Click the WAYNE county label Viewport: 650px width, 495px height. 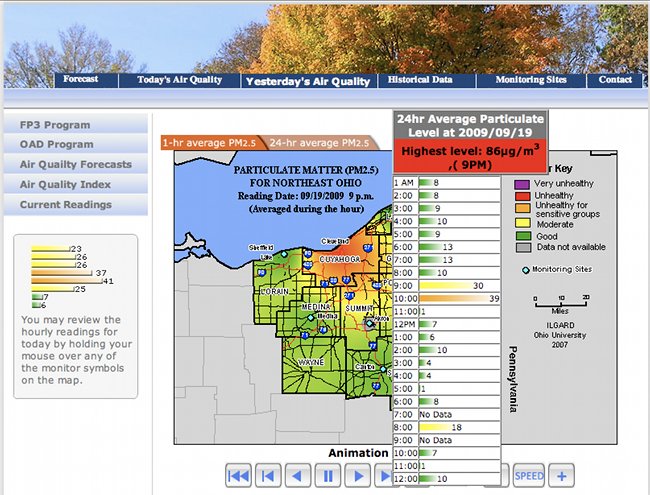(311, 362)
